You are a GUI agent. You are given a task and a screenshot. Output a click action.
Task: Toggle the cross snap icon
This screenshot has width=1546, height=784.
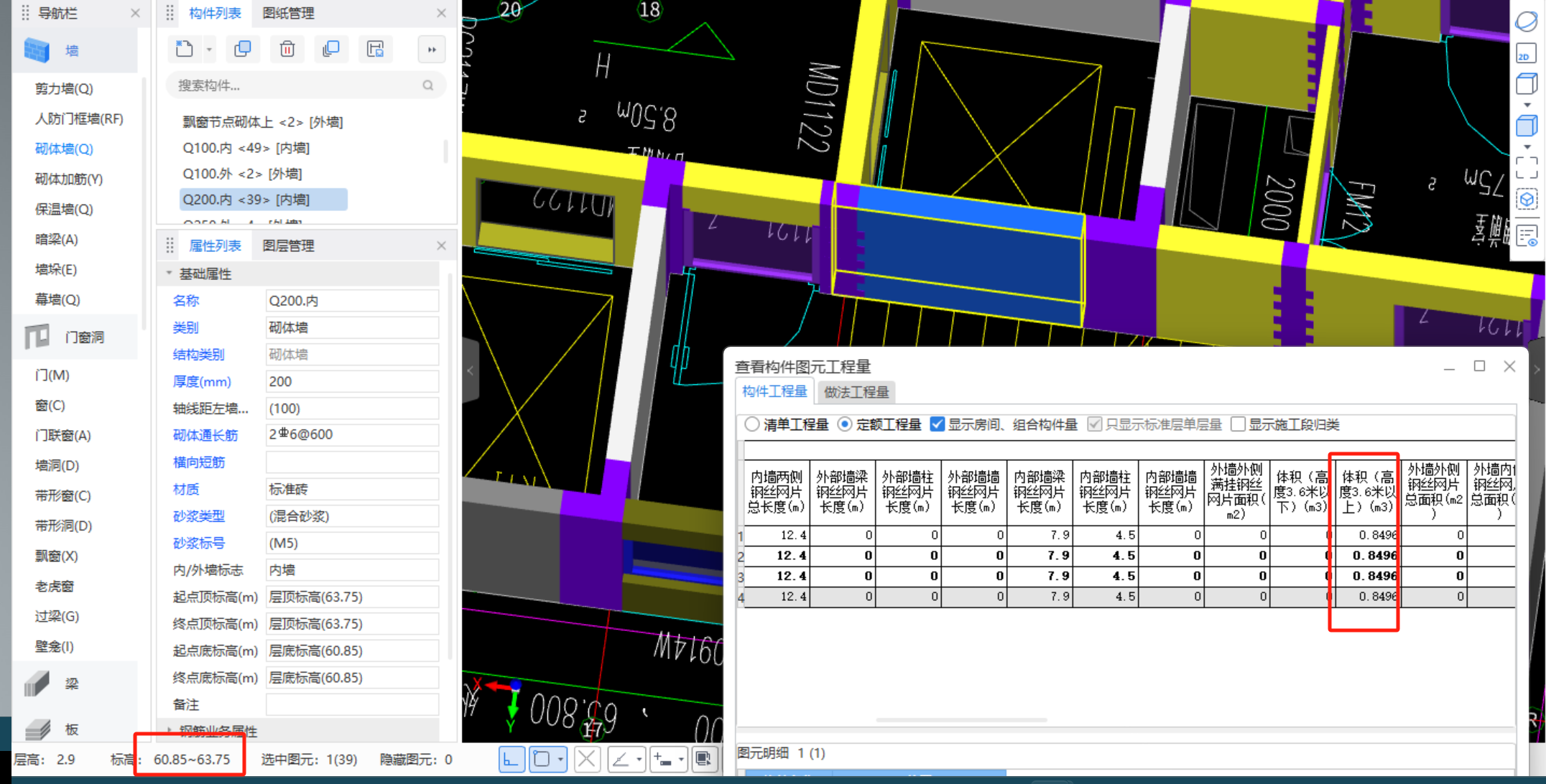coord(587,759)
